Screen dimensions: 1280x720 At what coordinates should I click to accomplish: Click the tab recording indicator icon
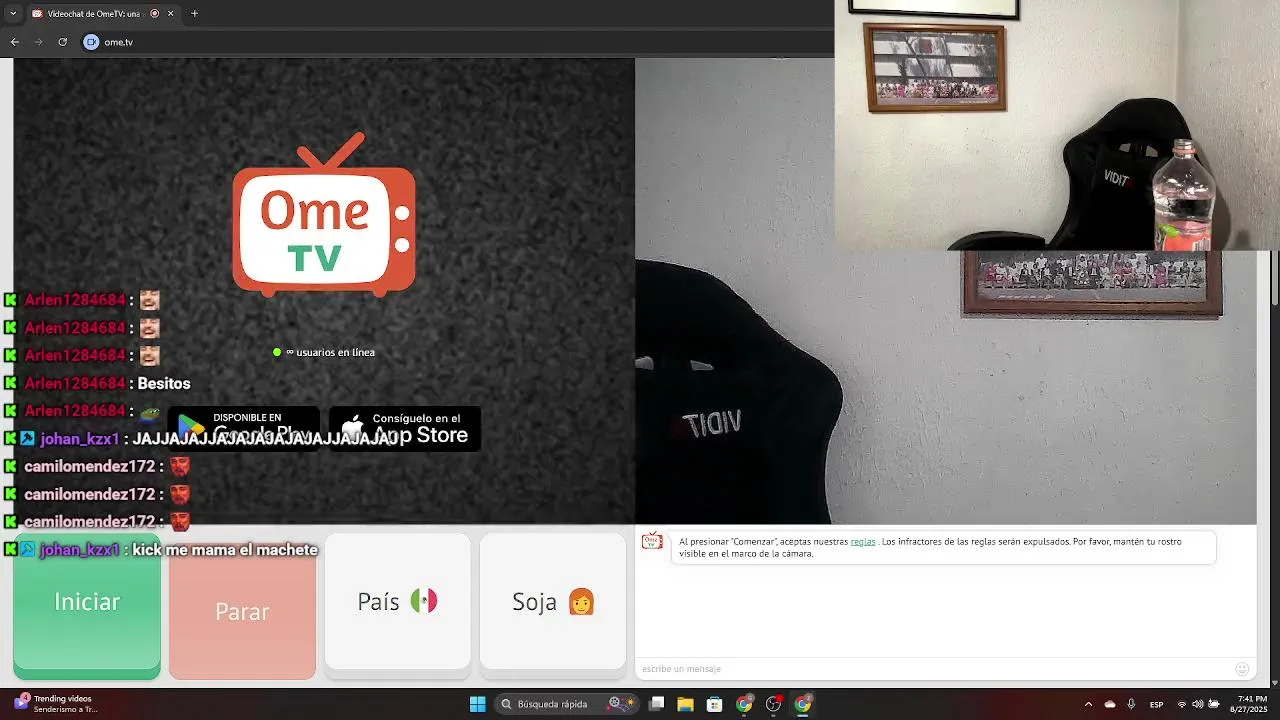[154, 14]
